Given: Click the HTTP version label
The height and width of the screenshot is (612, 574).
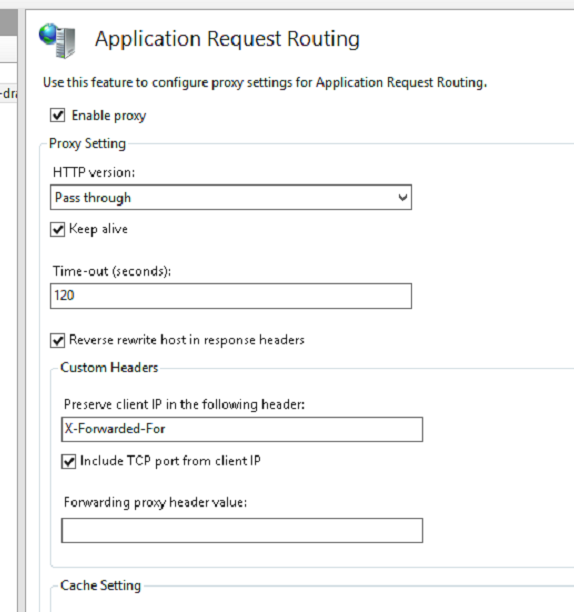Looking at the screenshot, I should (x=94, y=172).
